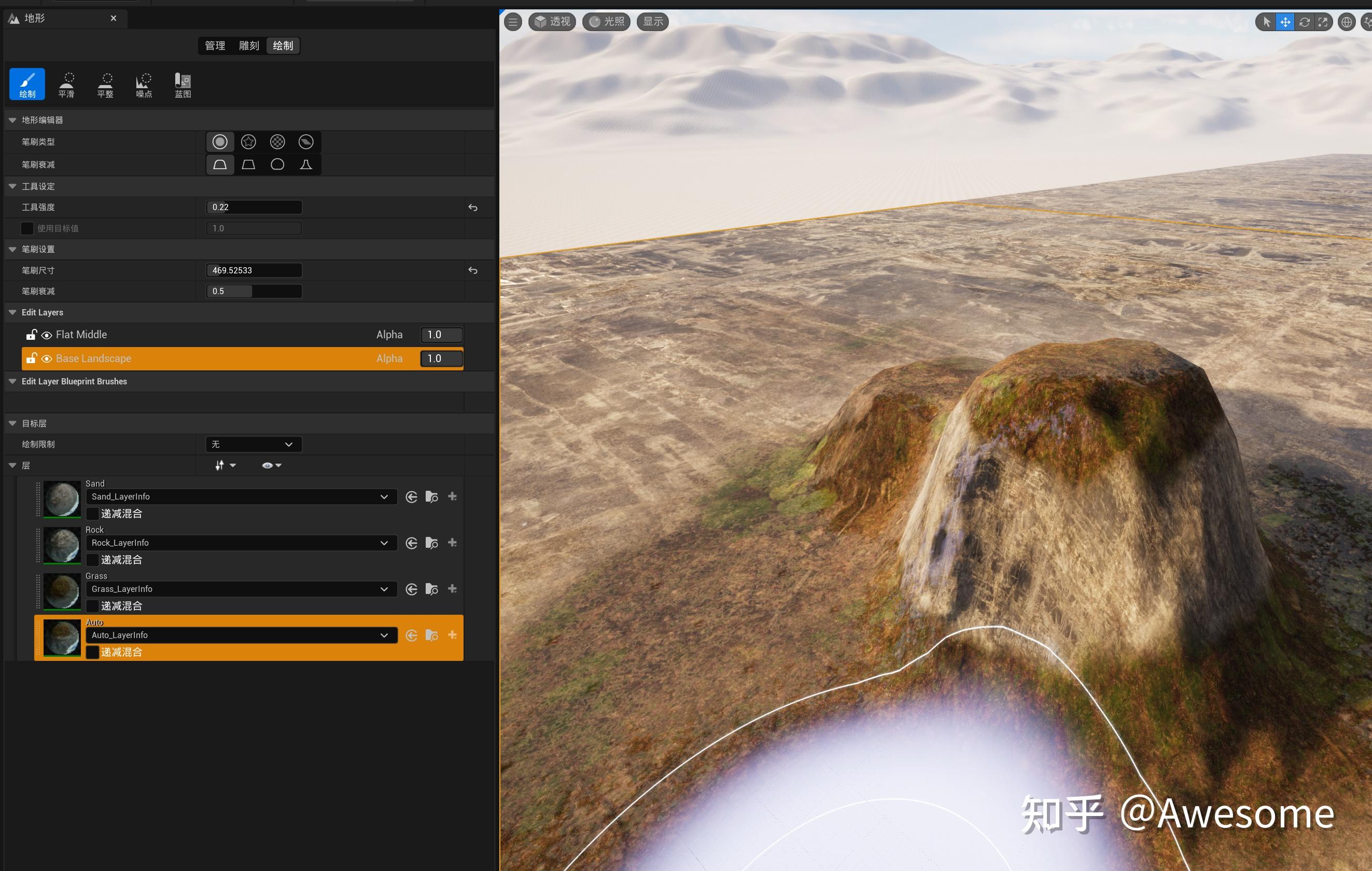Open the 光照 view mode menu
Image resolution: width=1372 pixels, height=871 pixels.
click(x=606, y=22)
